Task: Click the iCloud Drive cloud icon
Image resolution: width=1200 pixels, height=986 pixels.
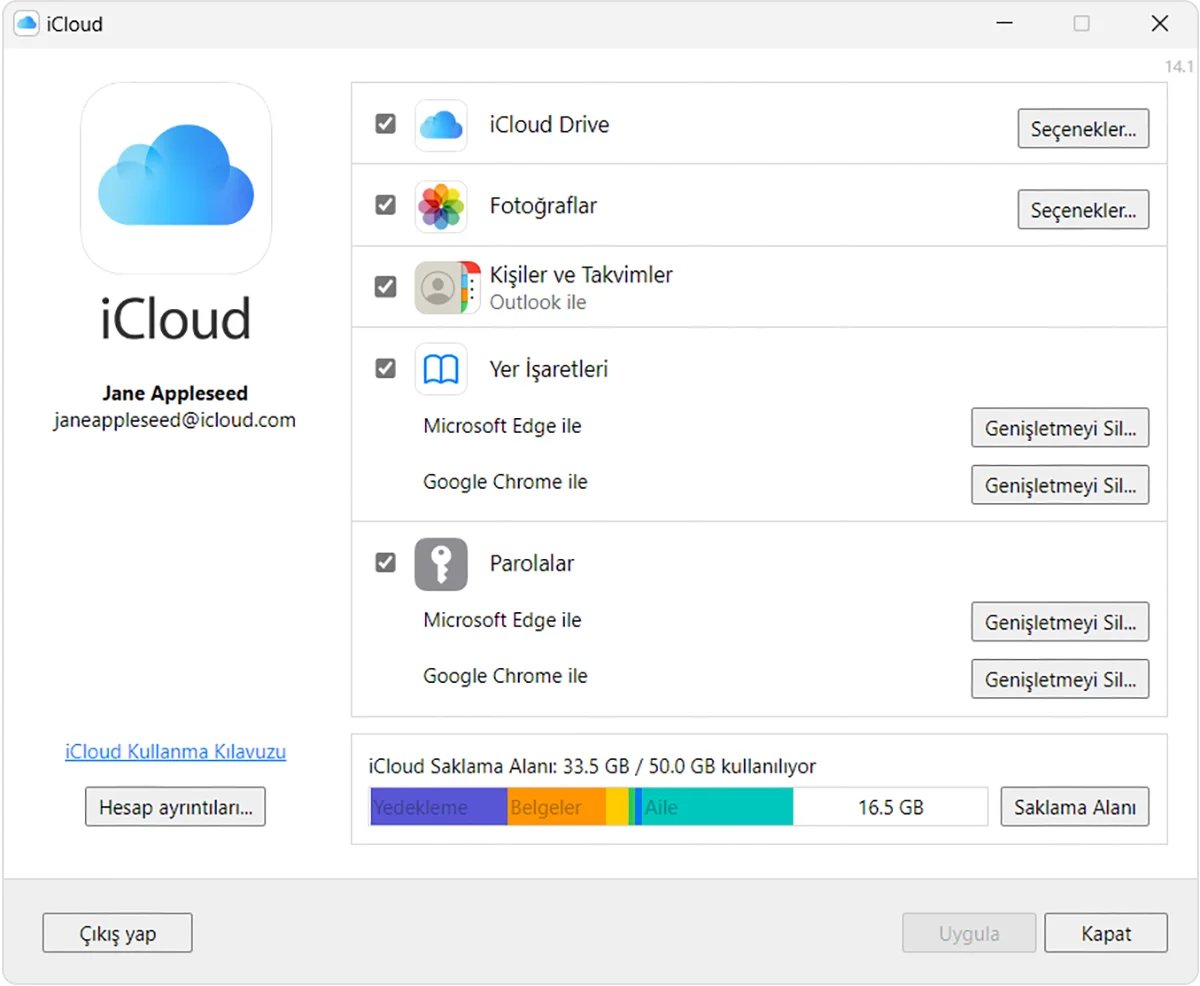Action: coord(441,125)
